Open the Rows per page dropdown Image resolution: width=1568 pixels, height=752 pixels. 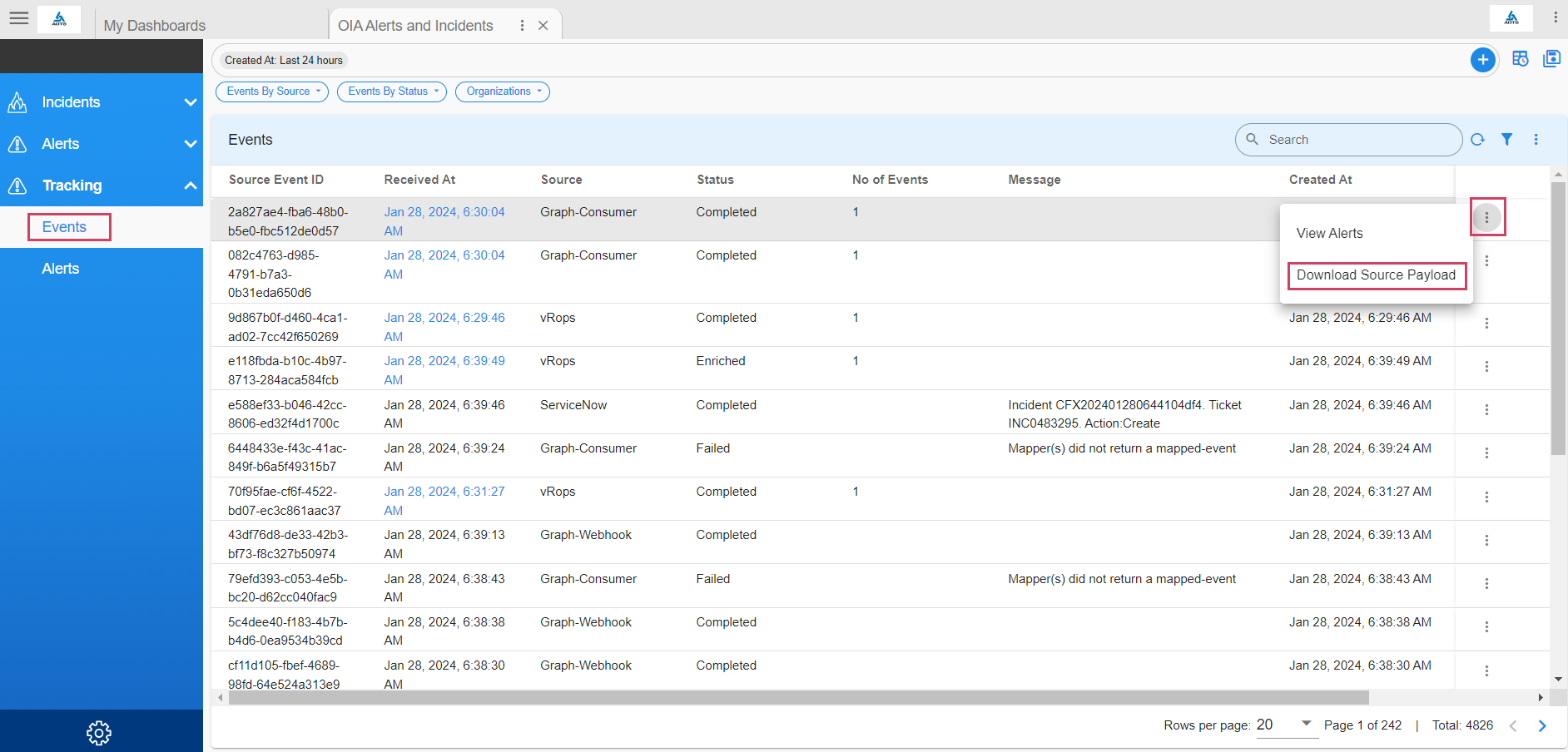pyautogui.click(x=1286, y=725)
